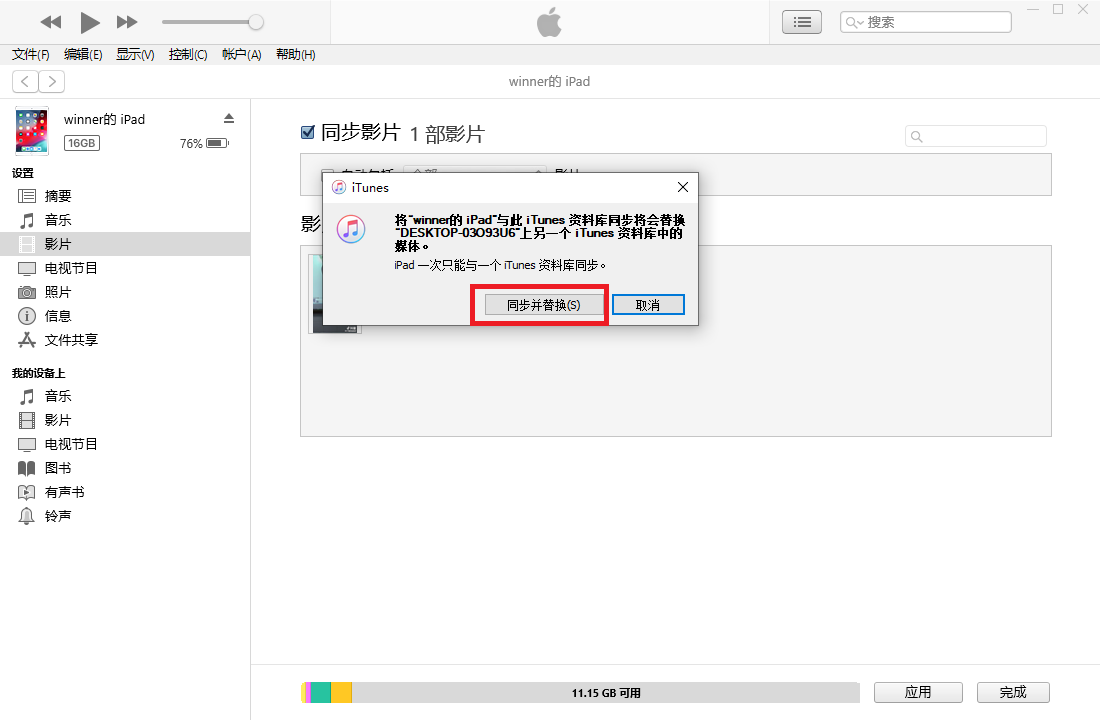
Task: Open the 帮助(H) menu
Action: [295, 55]
